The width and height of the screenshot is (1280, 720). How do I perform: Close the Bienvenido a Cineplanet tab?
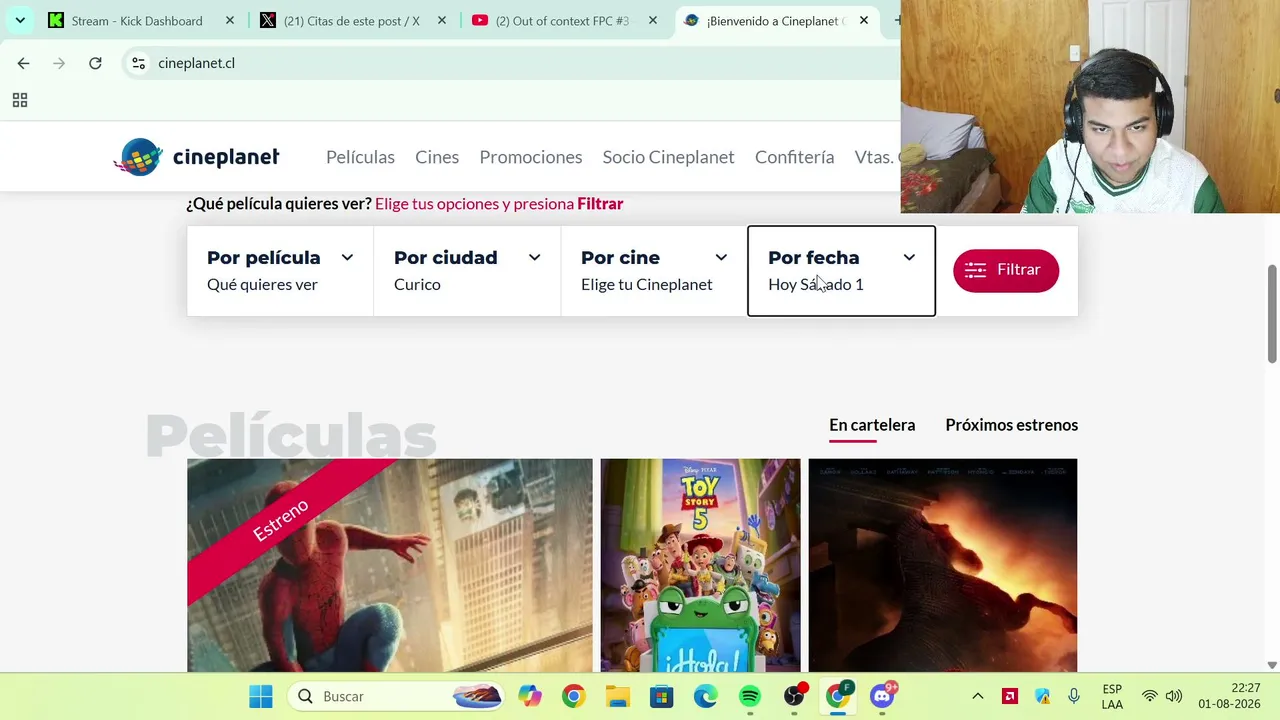click(864, 20)
